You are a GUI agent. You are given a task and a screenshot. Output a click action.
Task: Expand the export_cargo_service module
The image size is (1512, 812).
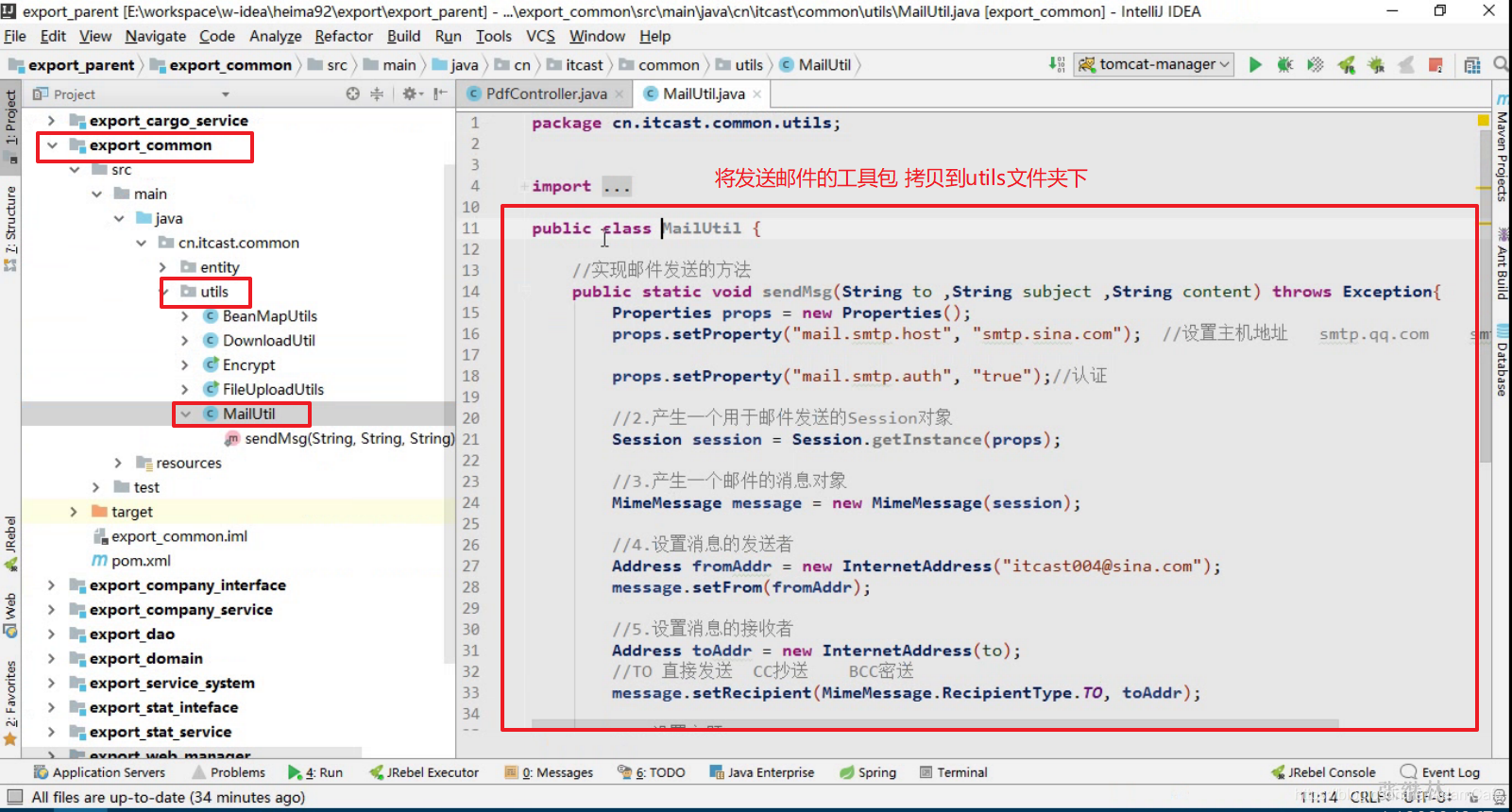(53, 121)
